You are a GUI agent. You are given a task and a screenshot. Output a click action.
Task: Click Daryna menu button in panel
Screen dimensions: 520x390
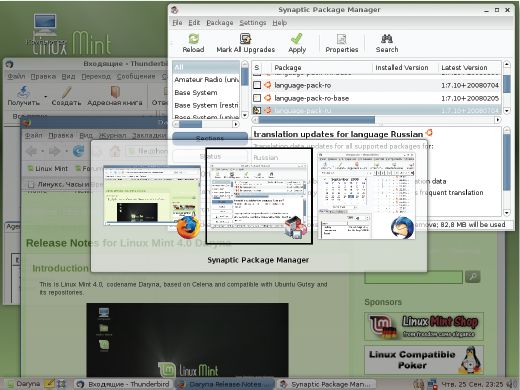click(x=23, y=384)
